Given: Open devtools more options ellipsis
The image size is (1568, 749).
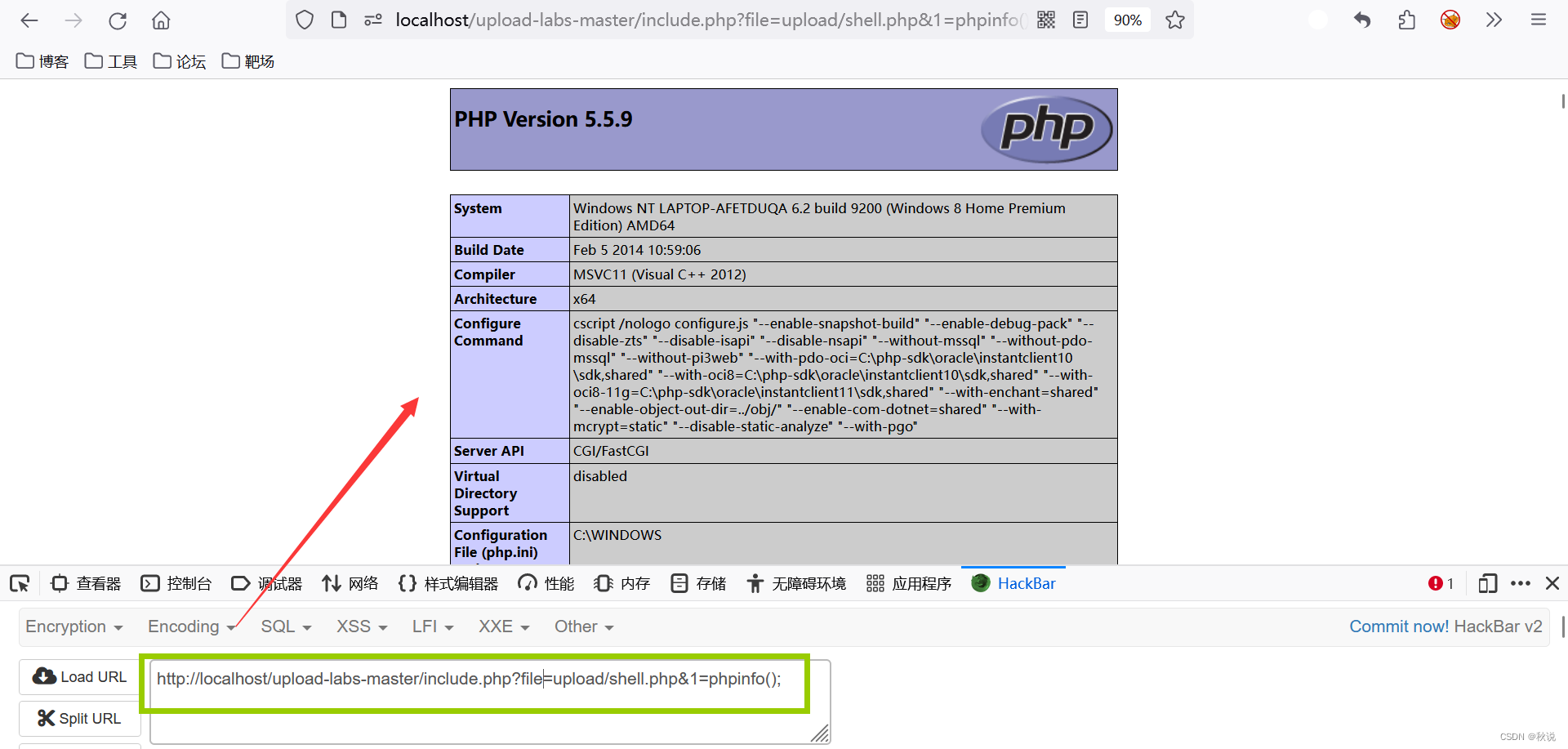Looking at the screenshot, I should [x=1521, y=583].
